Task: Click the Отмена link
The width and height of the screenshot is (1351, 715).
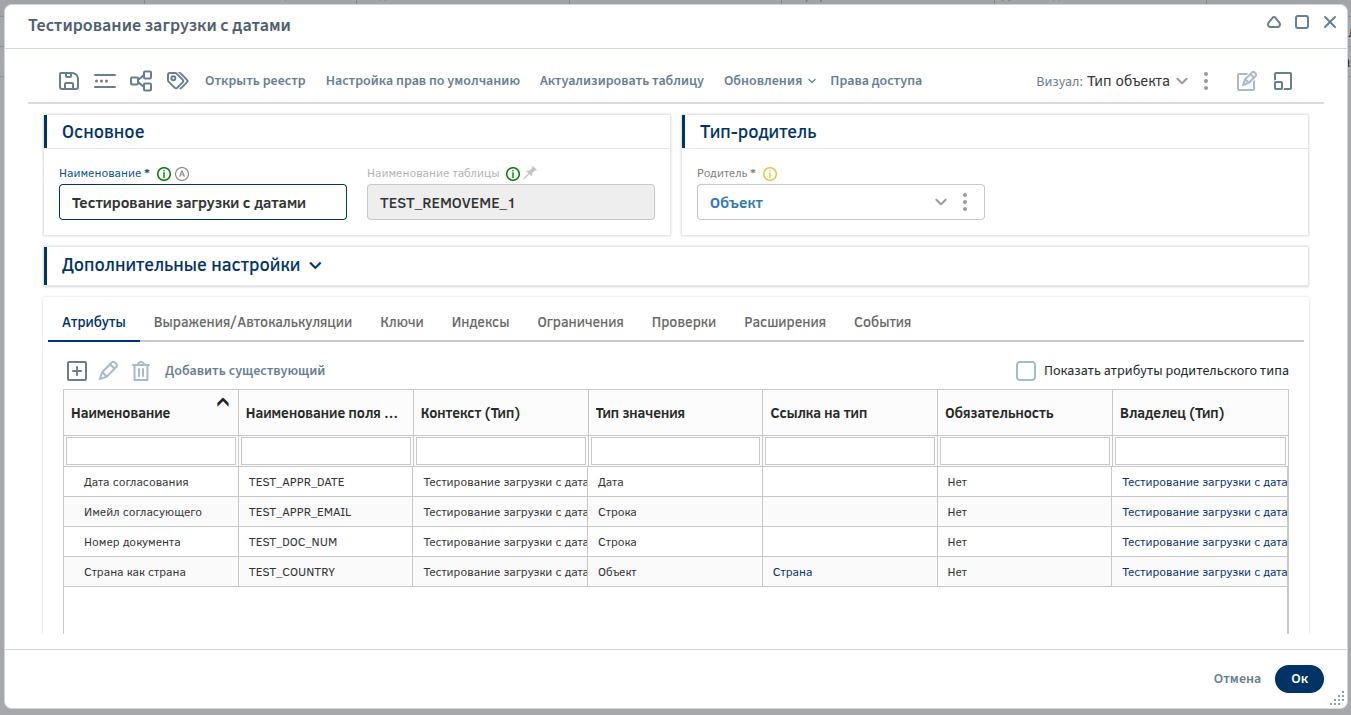Action: pos(1237,678)
